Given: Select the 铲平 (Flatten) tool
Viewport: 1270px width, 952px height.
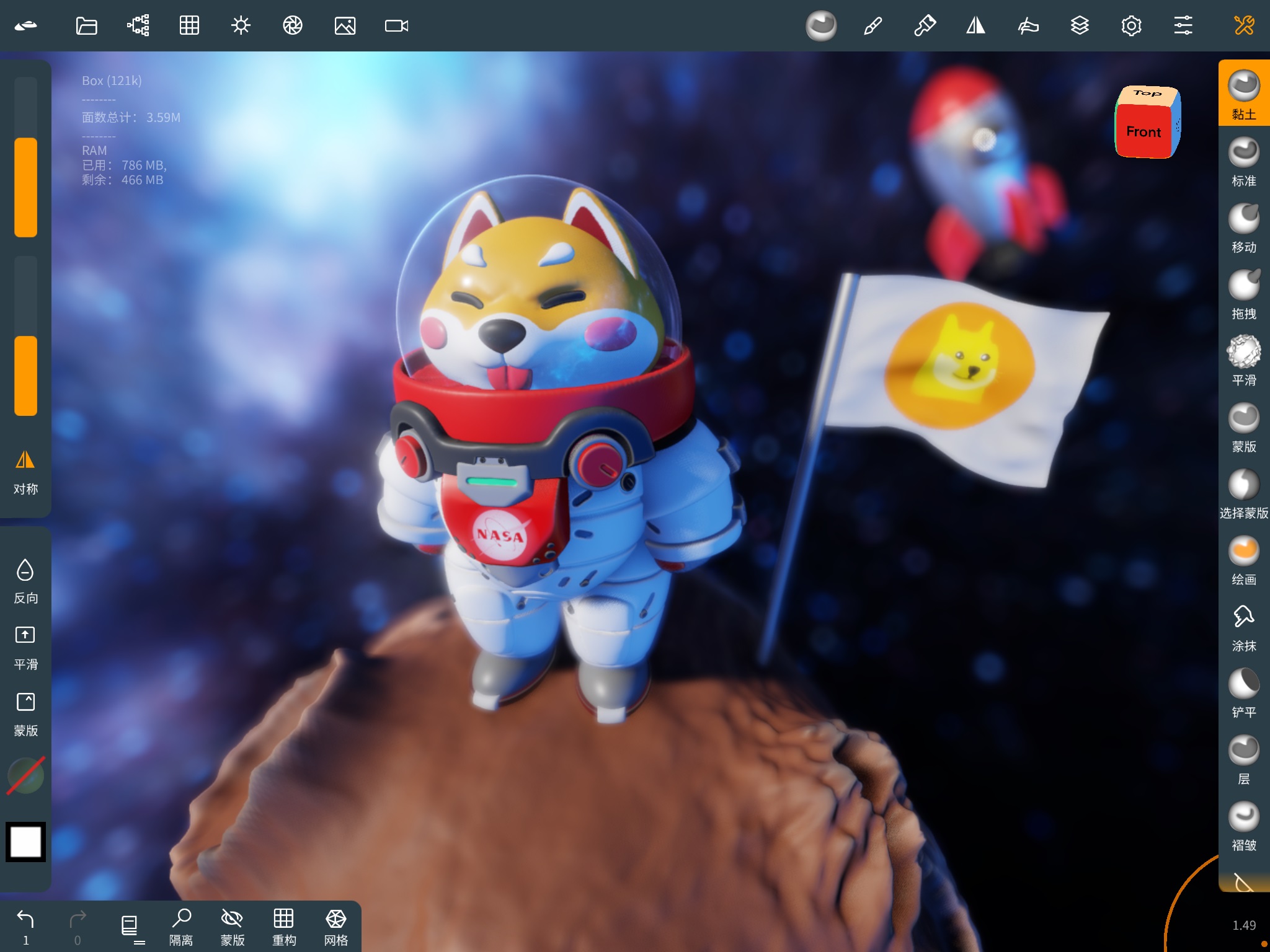Looking at the screenshot, I should tap(1245, 684).
